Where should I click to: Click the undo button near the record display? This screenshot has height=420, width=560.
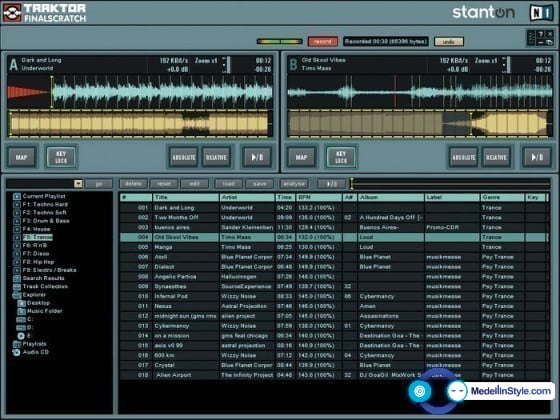pos(449,42)
